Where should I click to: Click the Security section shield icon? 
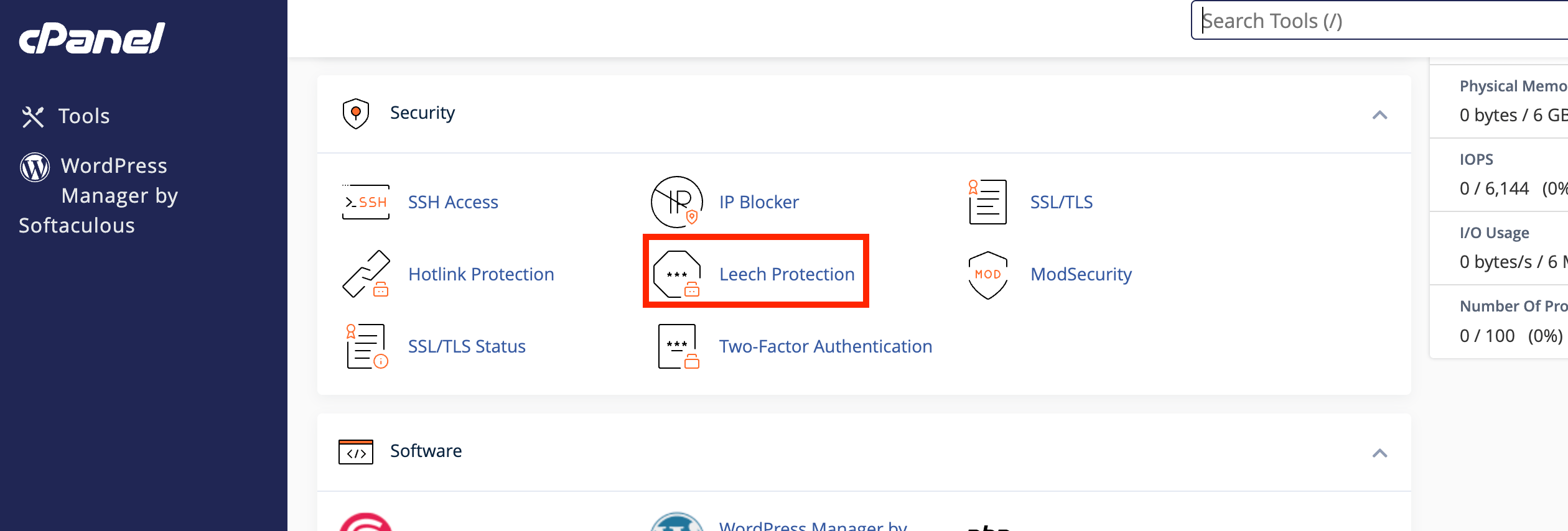356,113
